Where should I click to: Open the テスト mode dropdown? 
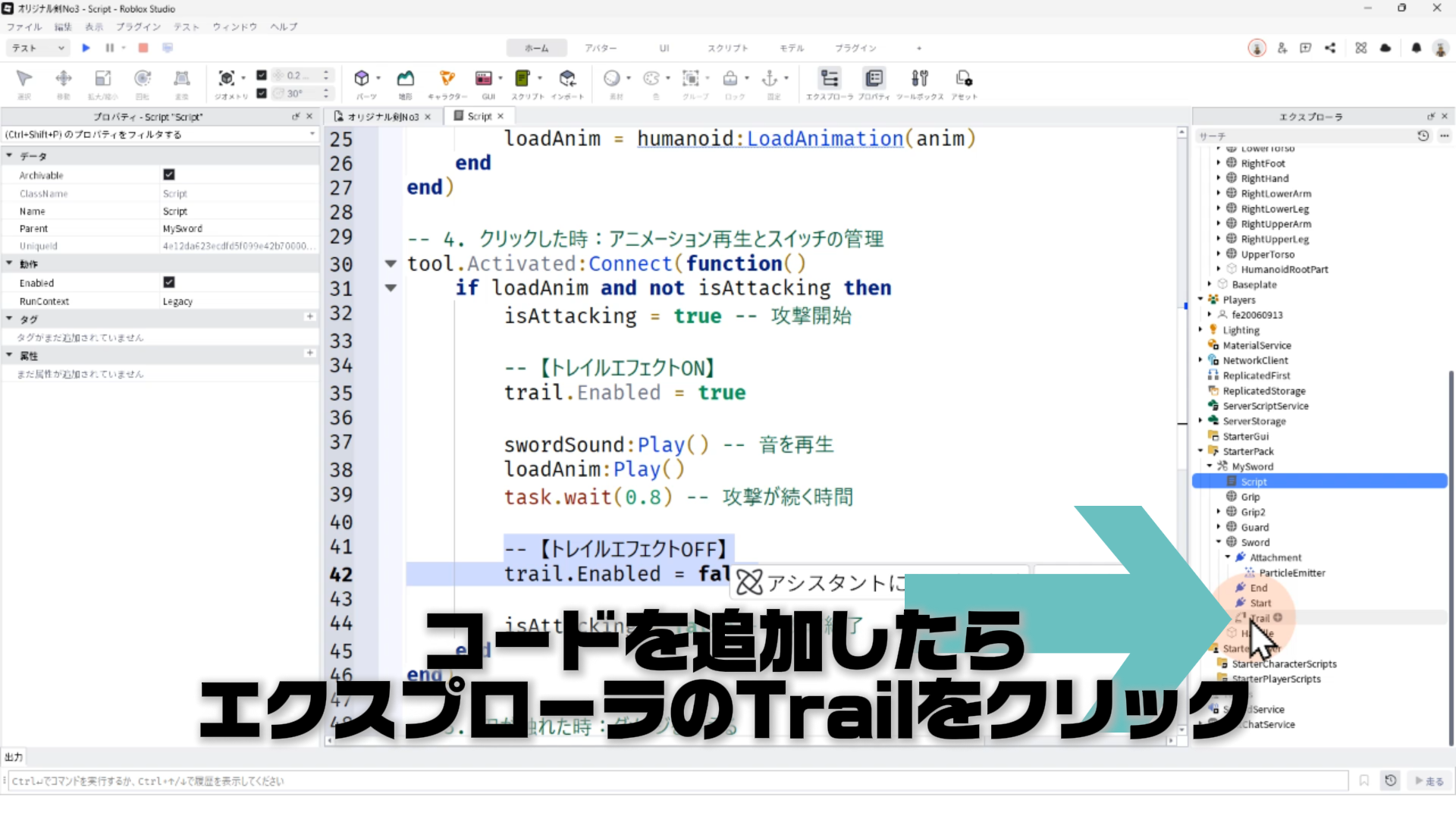pos(38,48)
